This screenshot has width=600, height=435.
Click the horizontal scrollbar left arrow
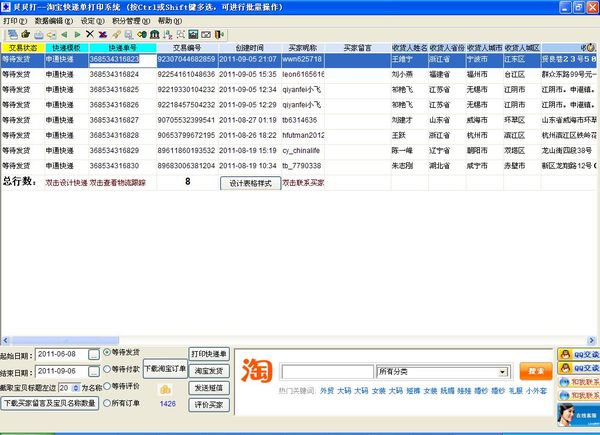point(5,340)
